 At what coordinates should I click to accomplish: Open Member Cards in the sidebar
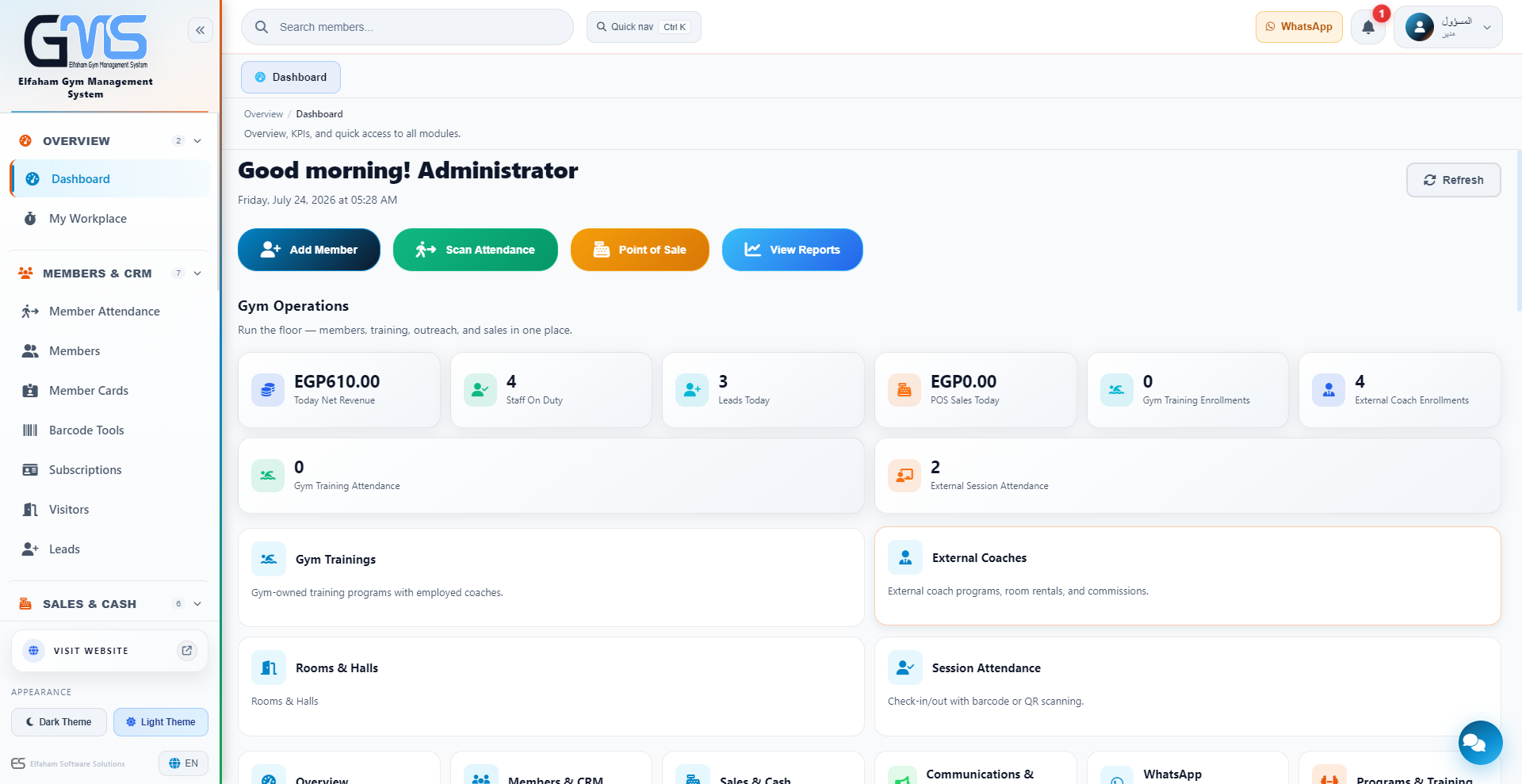pos(111,391)
